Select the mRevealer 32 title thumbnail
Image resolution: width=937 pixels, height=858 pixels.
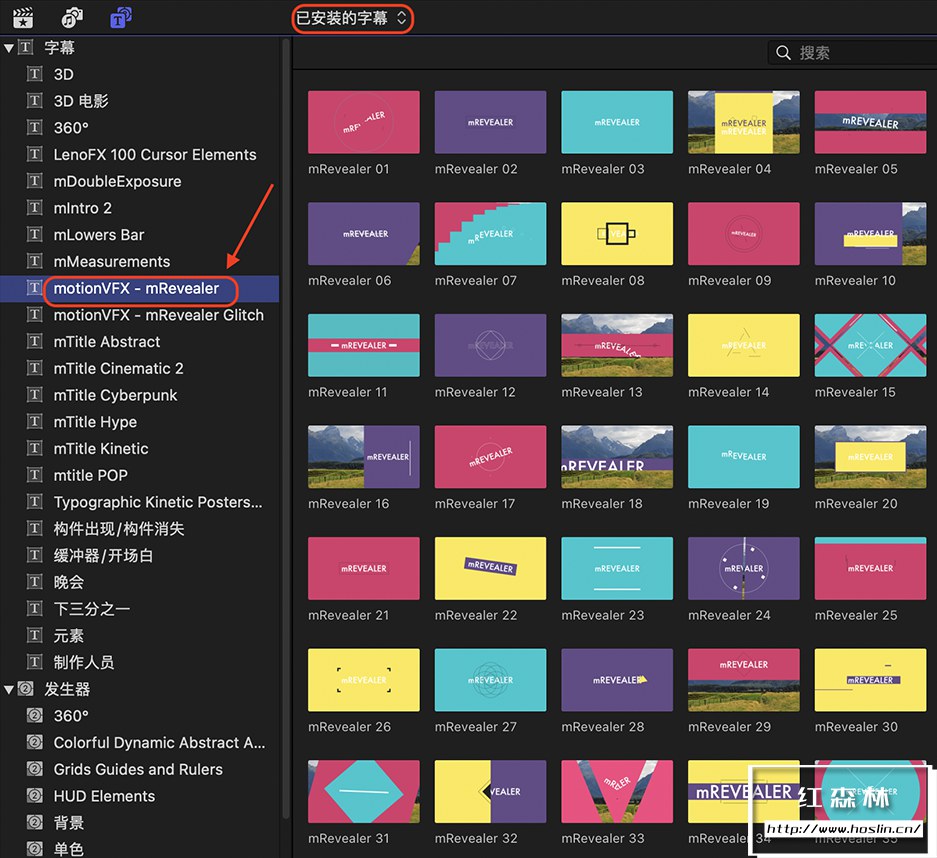click(x=490, y=792)
